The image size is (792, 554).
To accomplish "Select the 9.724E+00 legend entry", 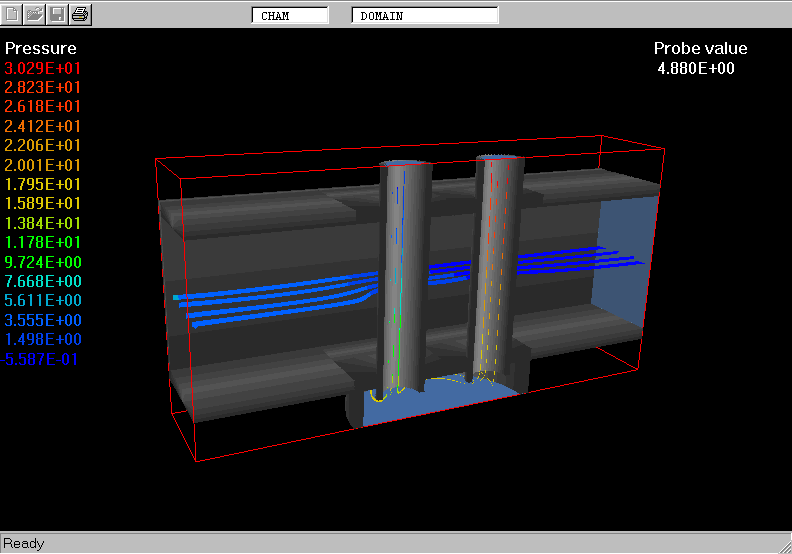I will tap(43, 262).
